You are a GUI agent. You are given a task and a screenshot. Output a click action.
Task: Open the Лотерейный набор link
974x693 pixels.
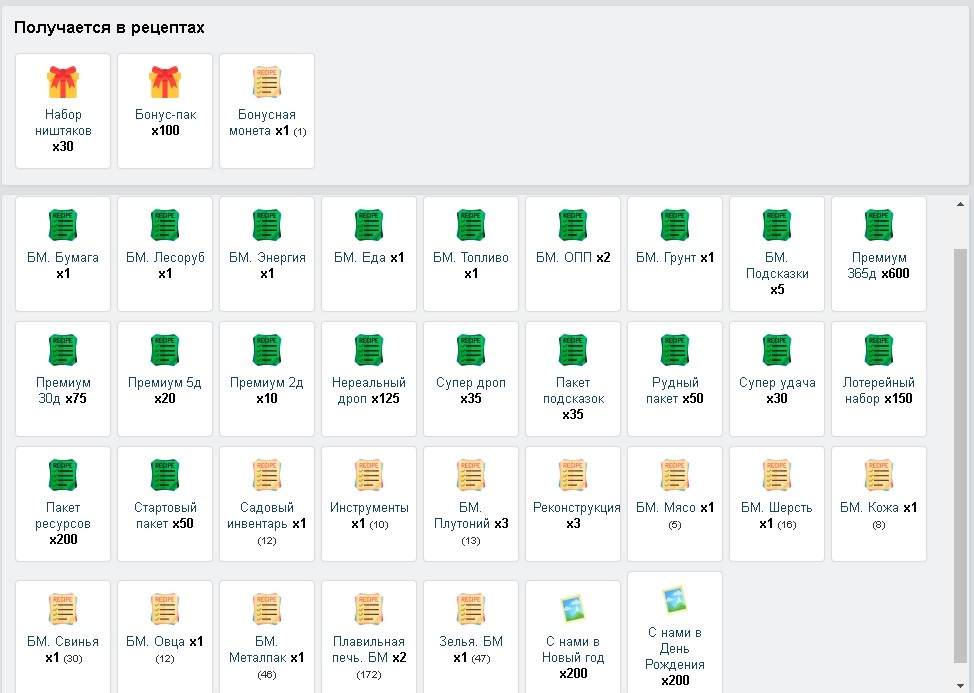[x=878, y=390]
